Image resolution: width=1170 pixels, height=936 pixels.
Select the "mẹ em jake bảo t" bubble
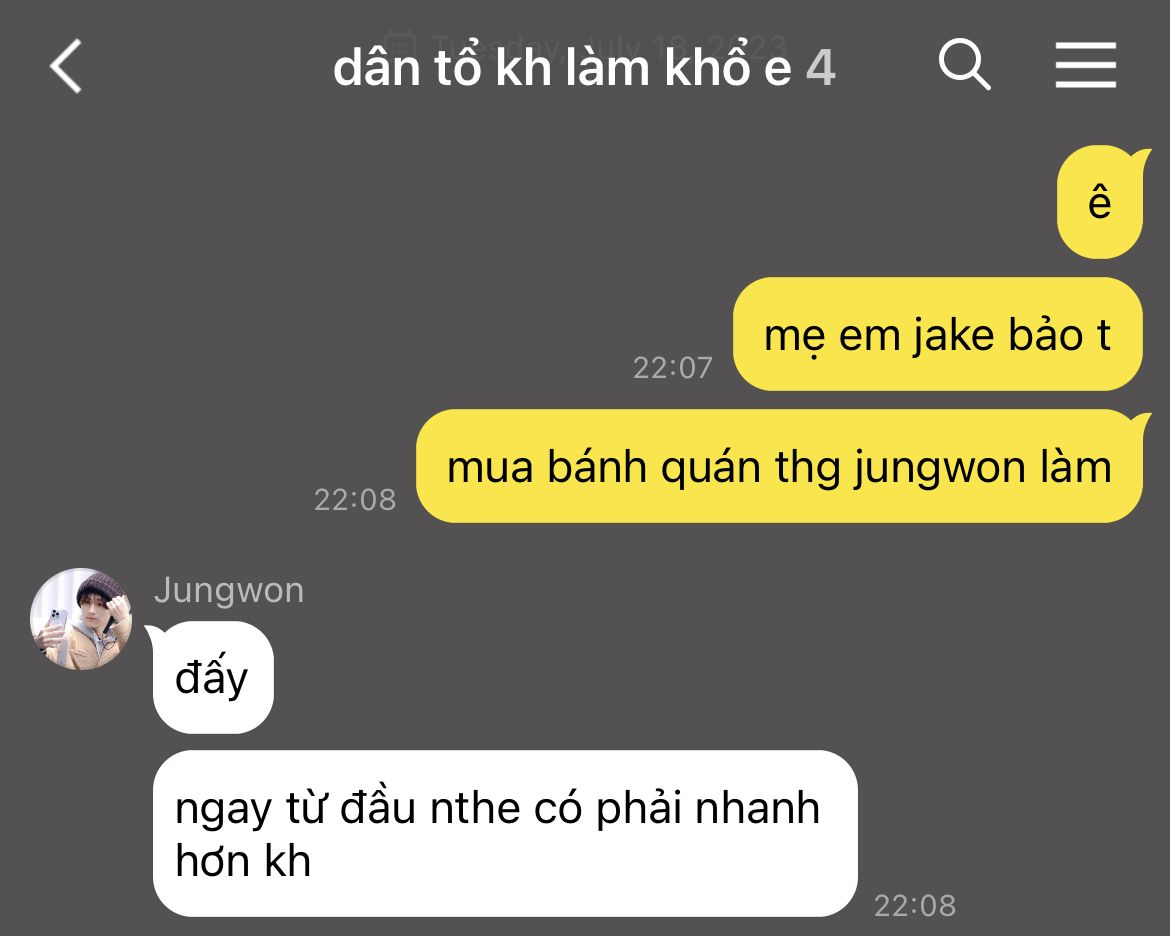coord(937,334)
